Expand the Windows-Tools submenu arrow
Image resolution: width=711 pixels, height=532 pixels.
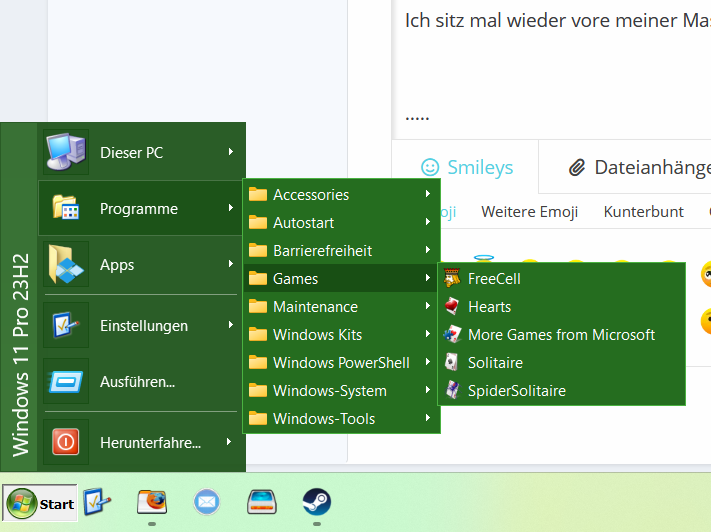point(428,418)
